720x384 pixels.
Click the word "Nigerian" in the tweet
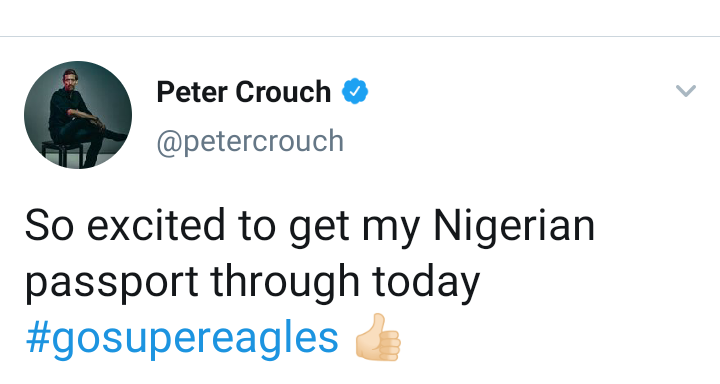514,226
